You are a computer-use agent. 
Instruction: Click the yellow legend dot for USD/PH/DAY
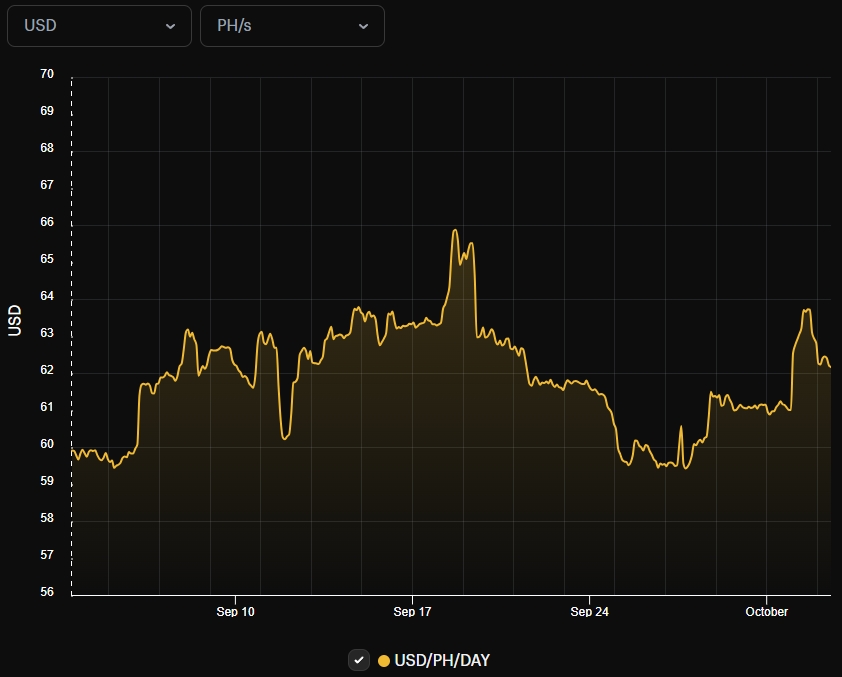click(x=384, y=660)
